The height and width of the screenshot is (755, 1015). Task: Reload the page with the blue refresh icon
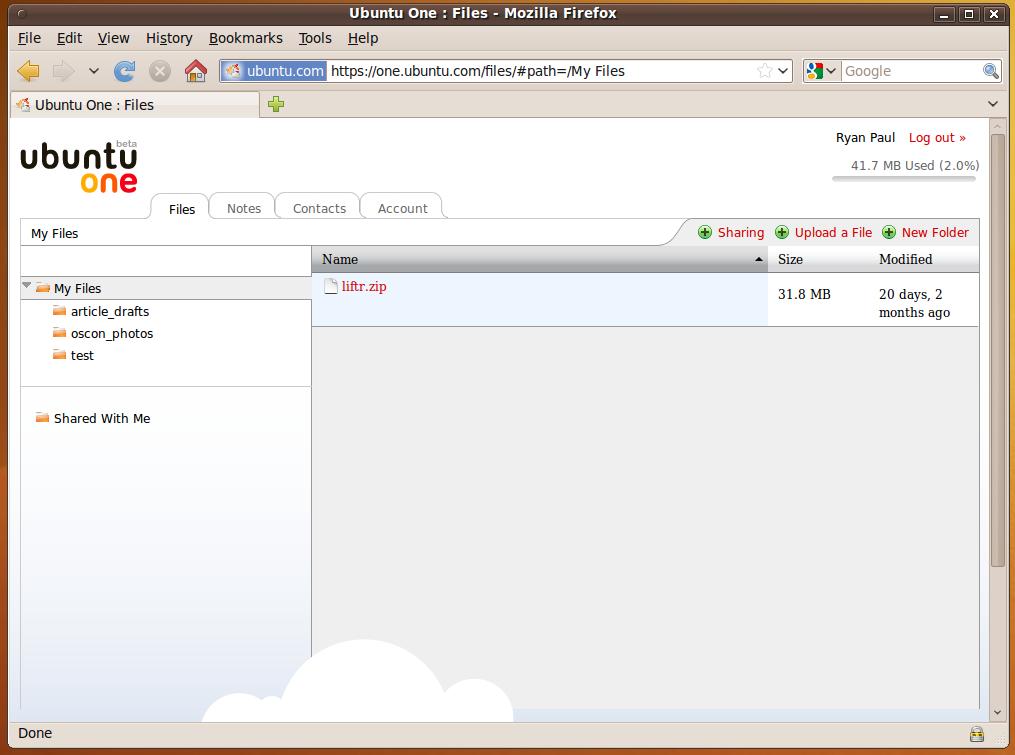(x=124, y=71)
